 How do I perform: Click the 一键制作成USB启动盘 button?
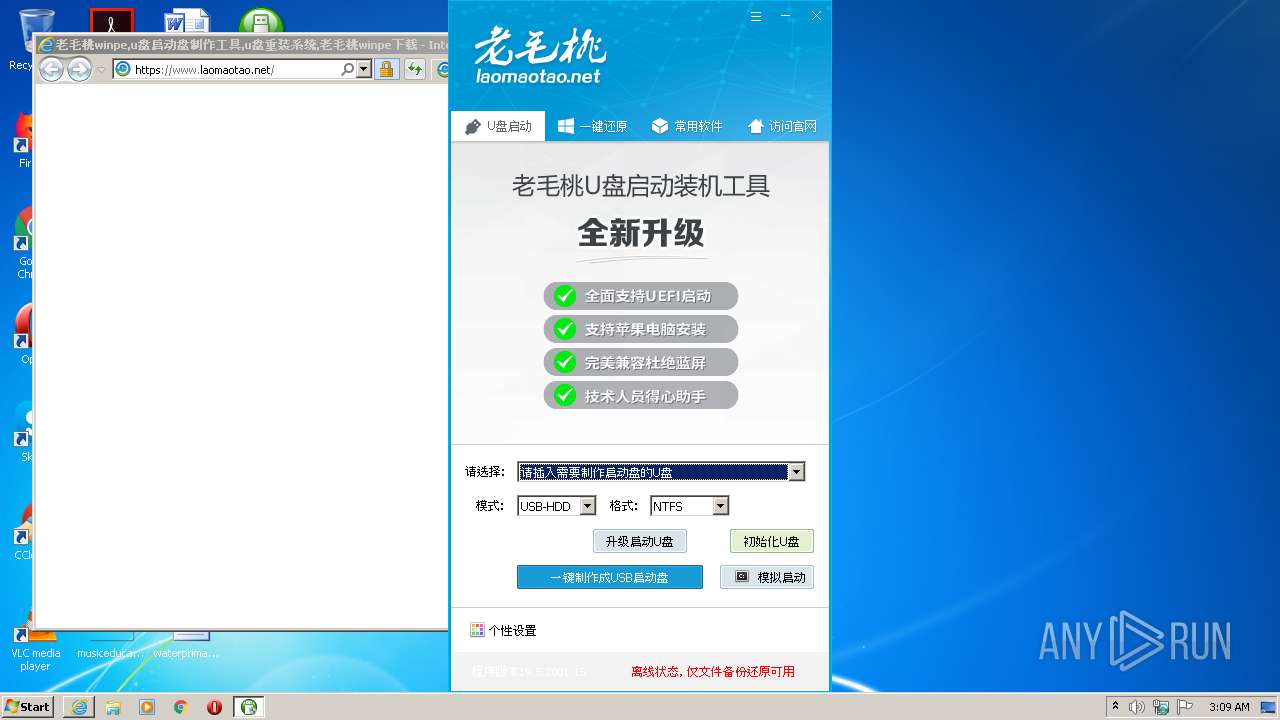point(609,577)
